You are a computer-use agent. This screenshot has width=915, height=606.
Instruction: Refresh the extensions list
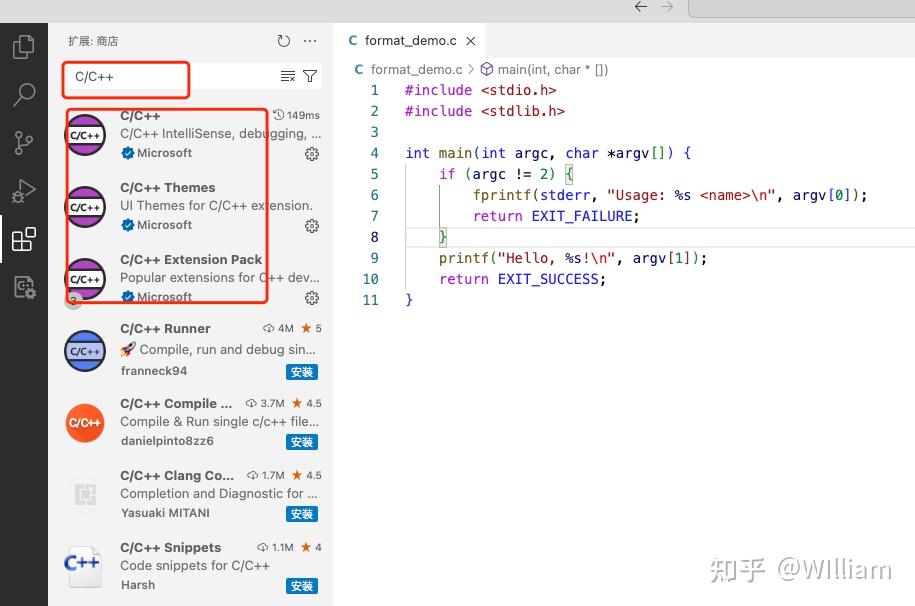283,41
